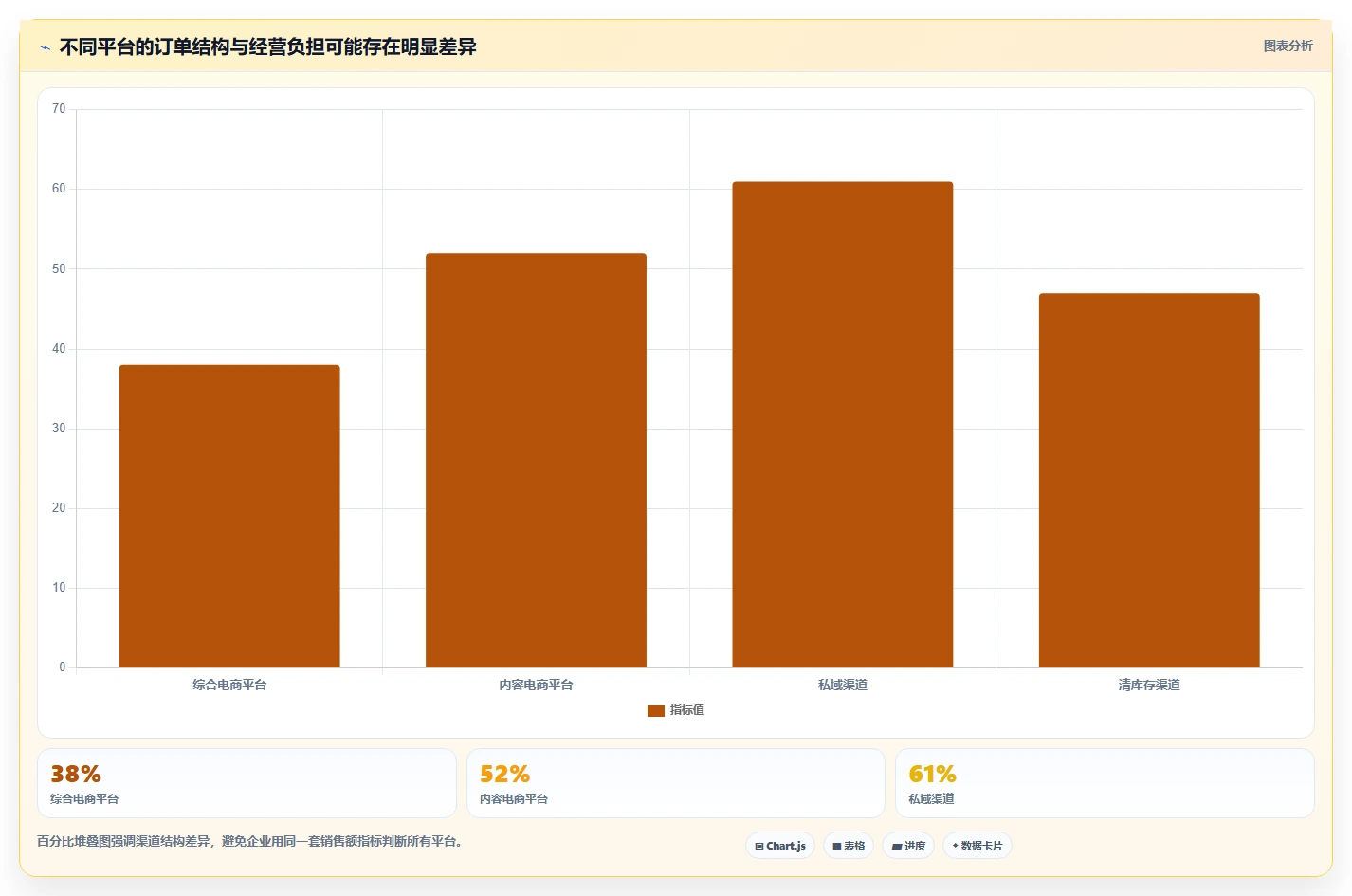Click the y-axis value 50

coord(59,269)
